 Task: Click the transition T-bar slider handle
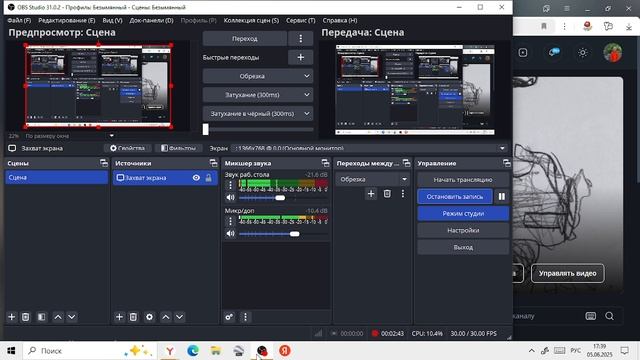206,129
